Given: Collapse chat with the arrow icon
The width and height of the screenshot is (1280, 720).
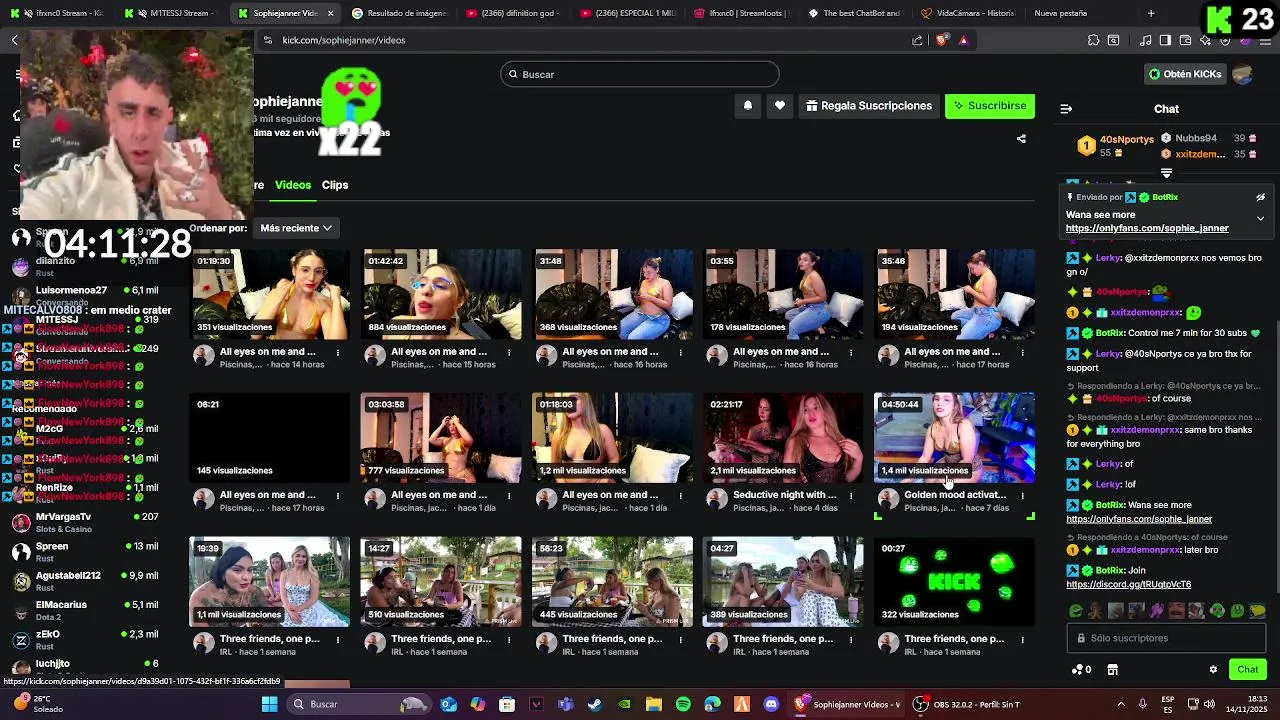Looking at the screenshot, I should 1066,109.
